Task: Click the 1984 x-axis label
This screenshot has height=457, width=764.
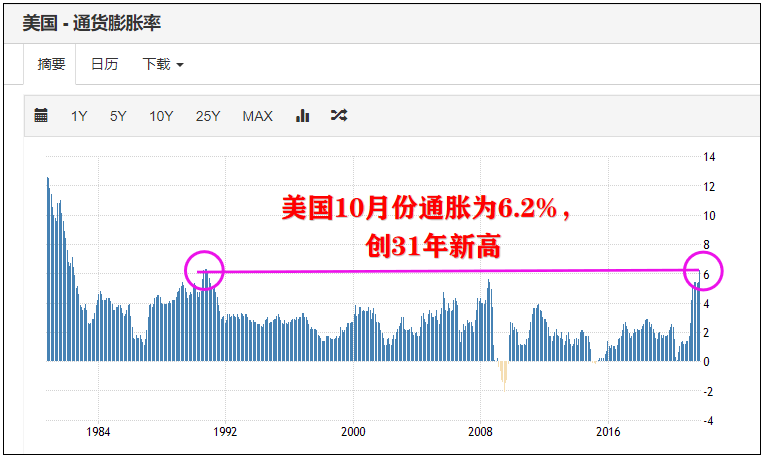Action: pyautogui.click(x=97, y=432)
